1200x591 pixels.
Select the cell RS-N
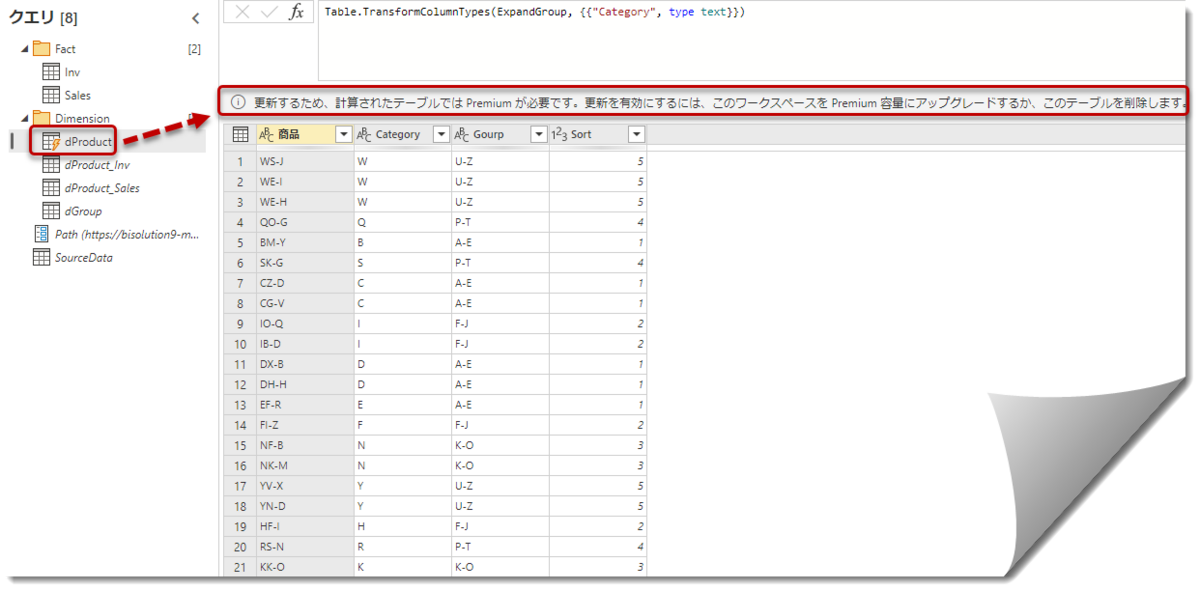tap(304, 546)
